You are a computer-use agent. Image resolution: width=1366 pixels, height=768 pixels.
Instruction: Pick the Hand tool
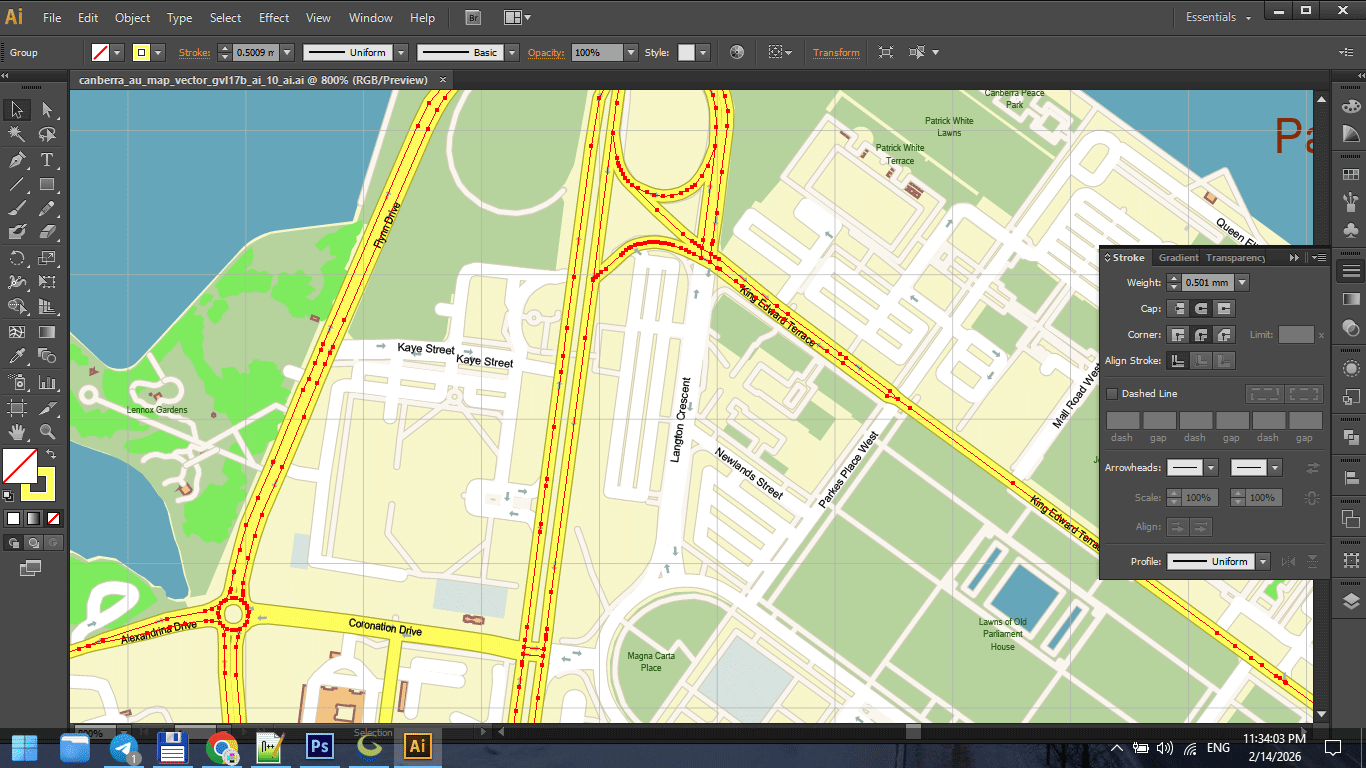[15, 432]
